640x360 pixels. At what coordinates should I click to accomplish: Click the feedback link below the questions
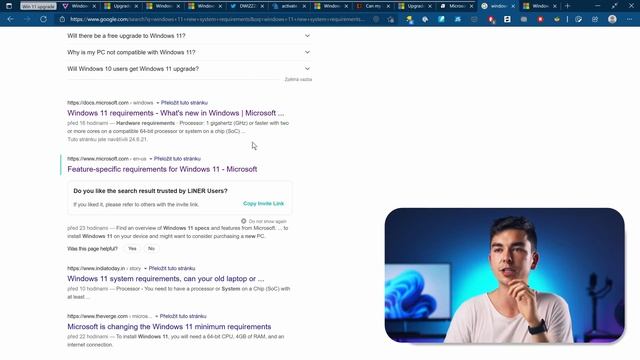tap(298, 80)
